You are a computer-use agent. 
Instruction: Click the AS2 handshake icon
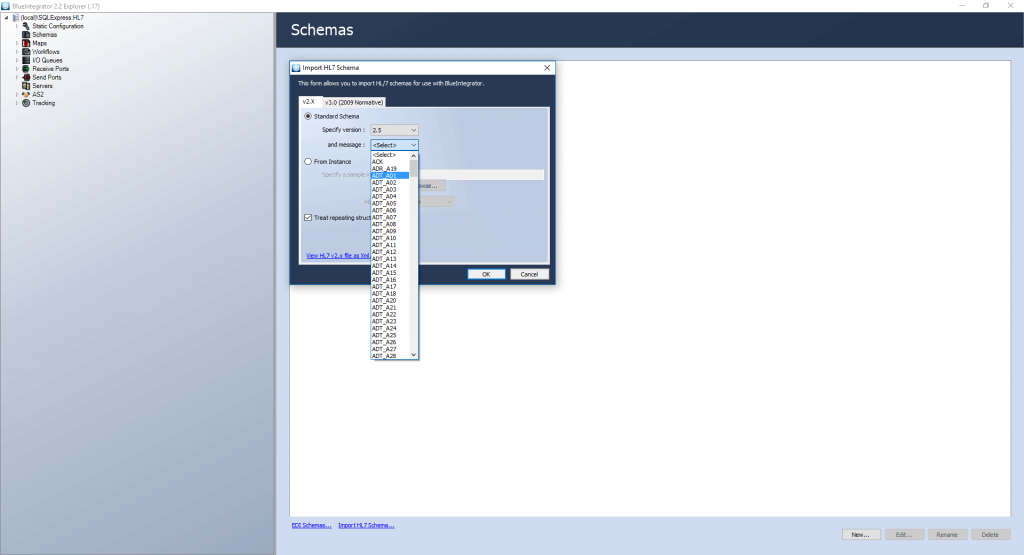click(26, 94)
